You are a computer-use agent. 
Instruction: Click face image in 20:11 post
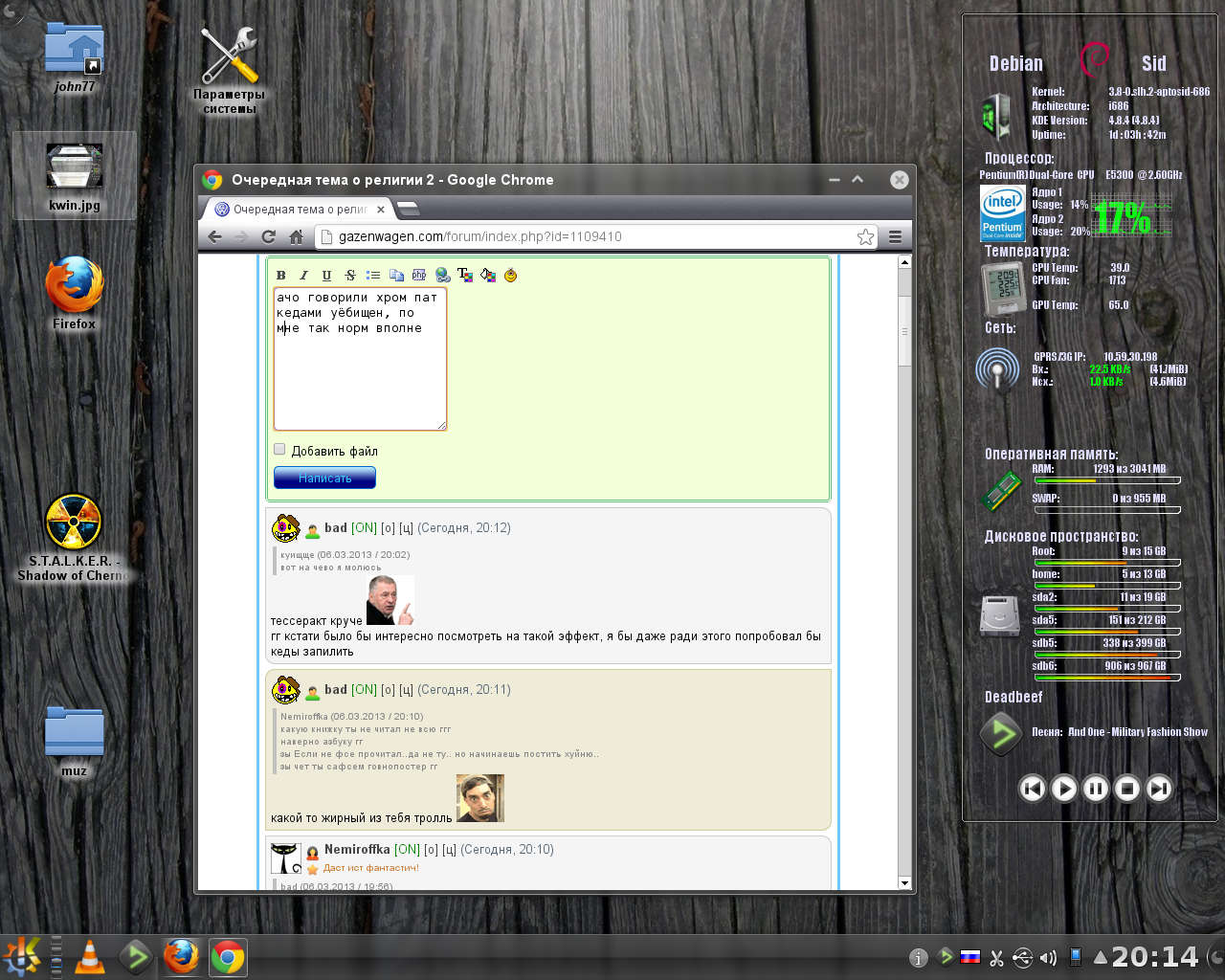[x=480, y=798]
